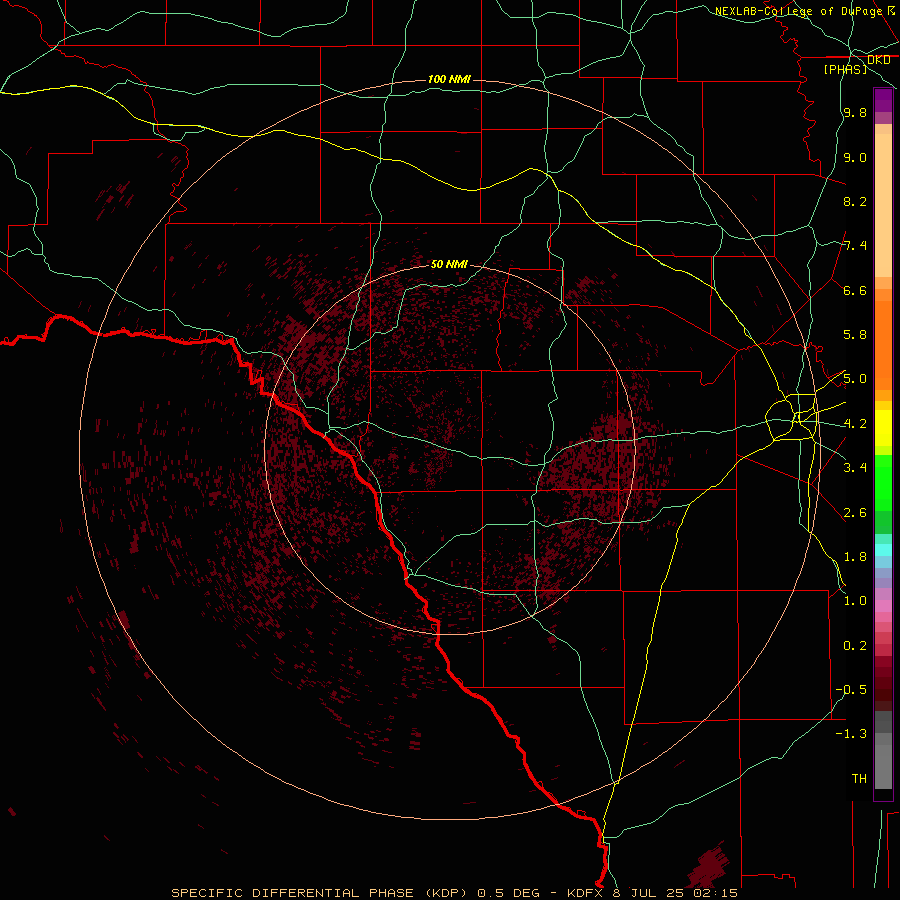This screenshot has width=900, height=900.
Task: Click the 3.4 scale label
Action: (855, 468)
